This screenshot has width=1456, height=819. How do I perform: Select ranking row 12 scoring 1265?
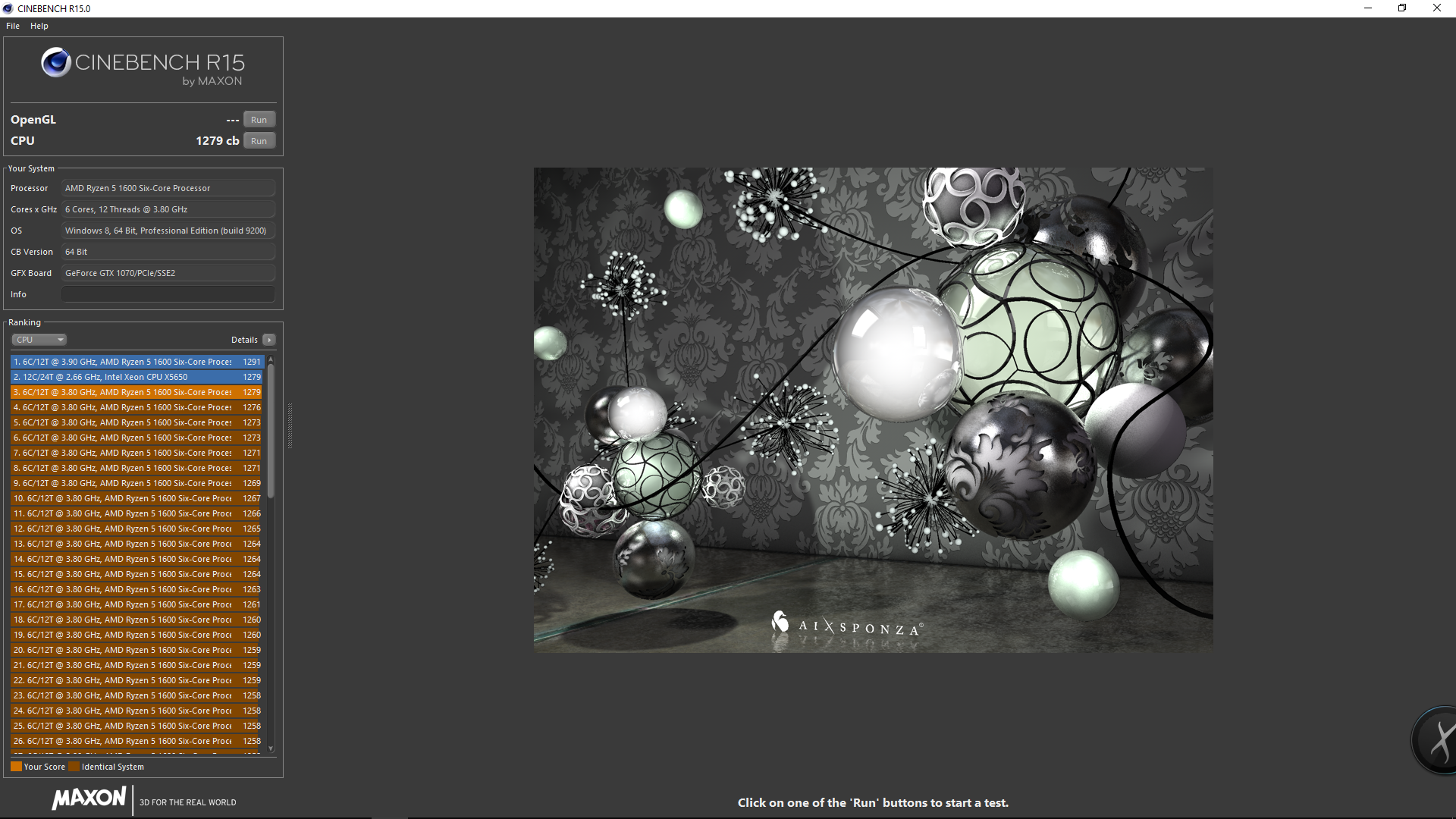click(x=136, y=529)
